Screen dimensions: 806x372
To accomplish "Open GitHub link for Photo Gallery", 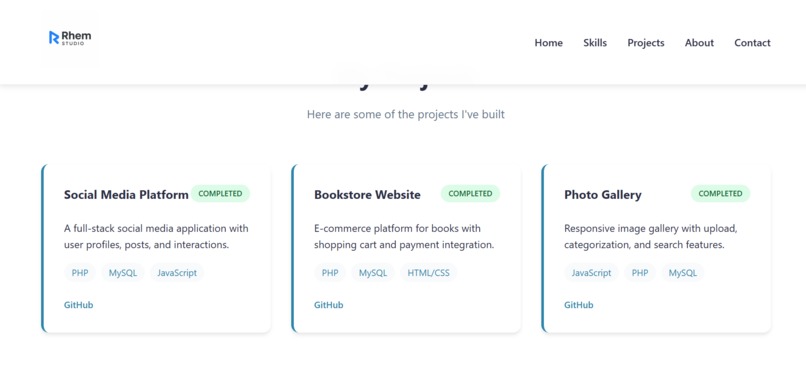I will tap(579, 305).
